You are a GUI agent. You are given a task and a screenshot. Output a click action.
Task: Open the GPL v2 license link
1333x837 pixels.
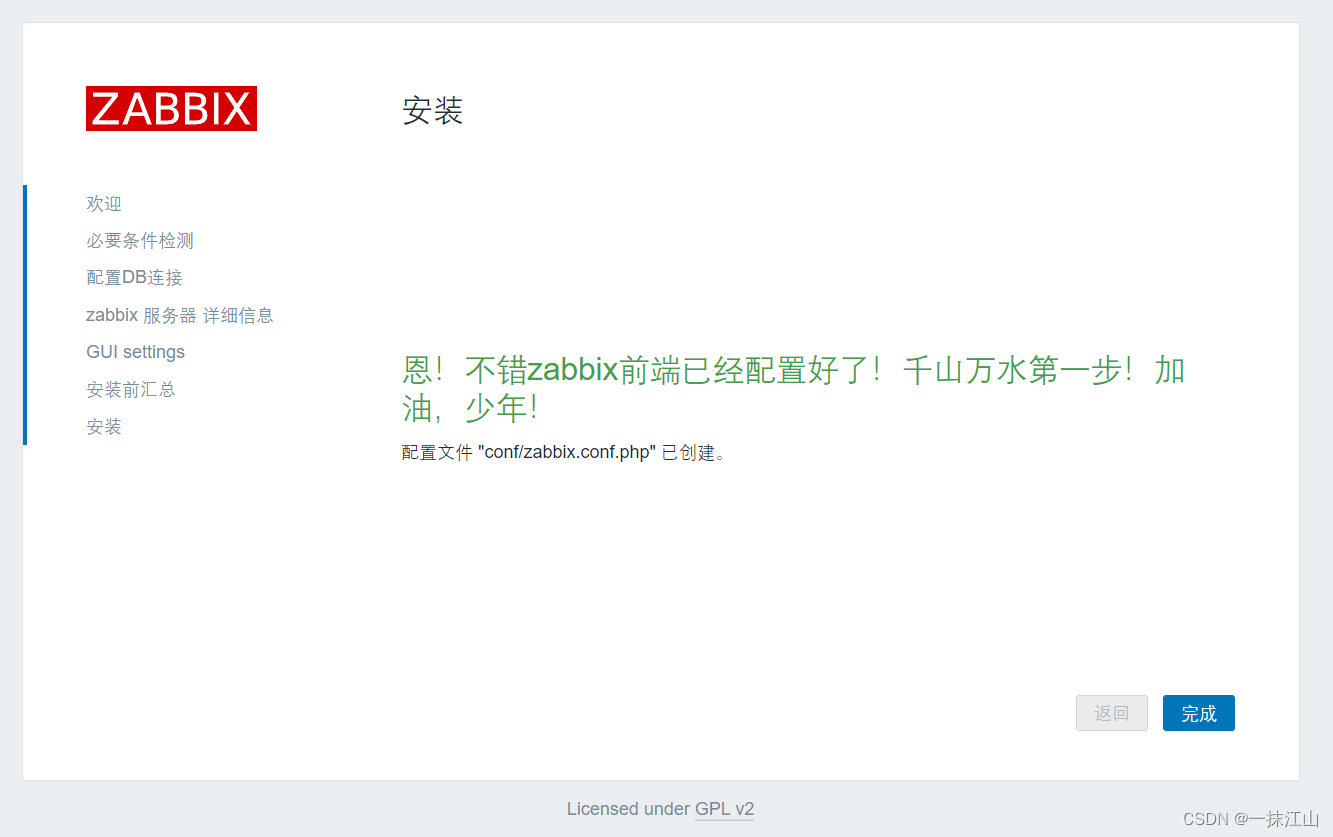pos(724,809)
